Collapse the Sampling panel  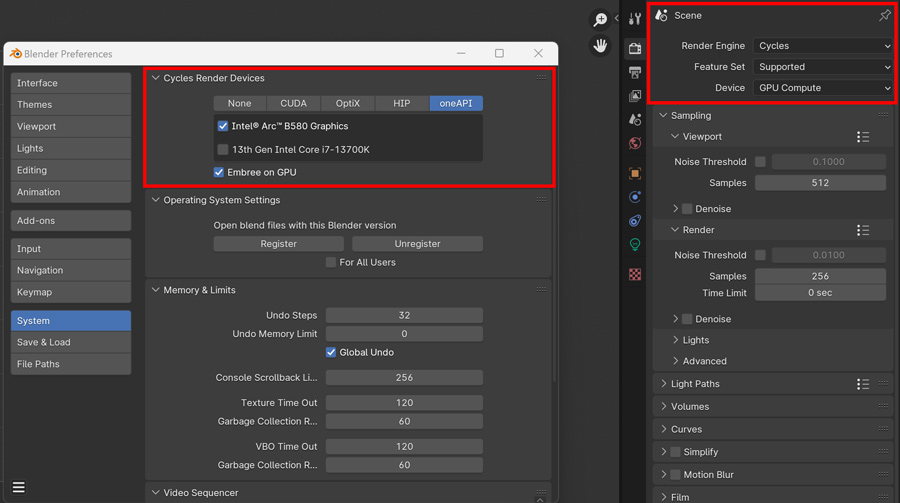[664, 115]
